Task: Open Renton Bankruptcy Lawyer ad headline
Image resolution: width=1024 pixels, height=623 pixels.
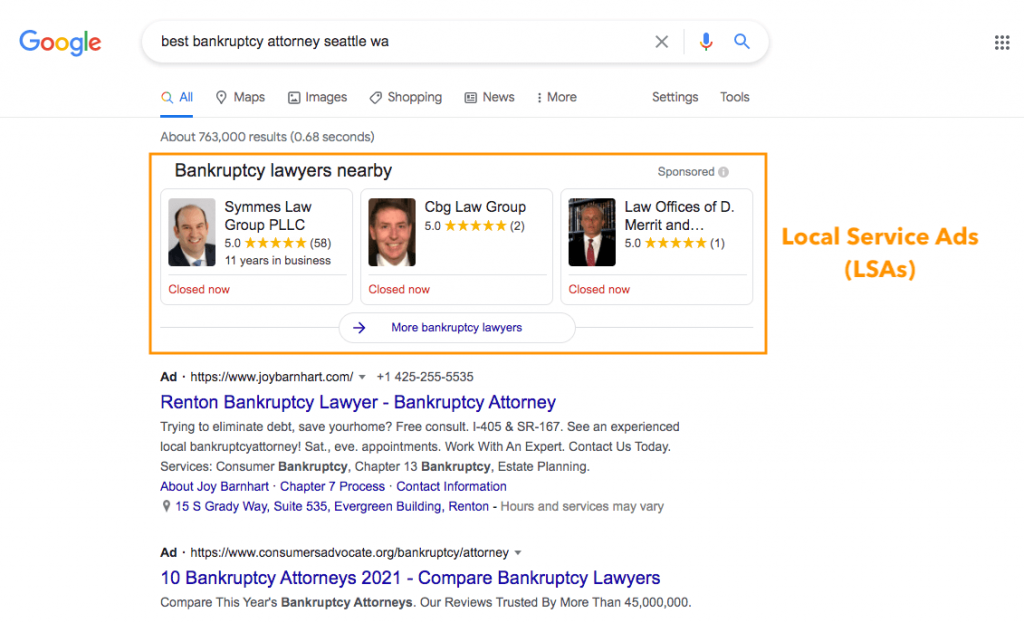Action: [x=357, y=403]
